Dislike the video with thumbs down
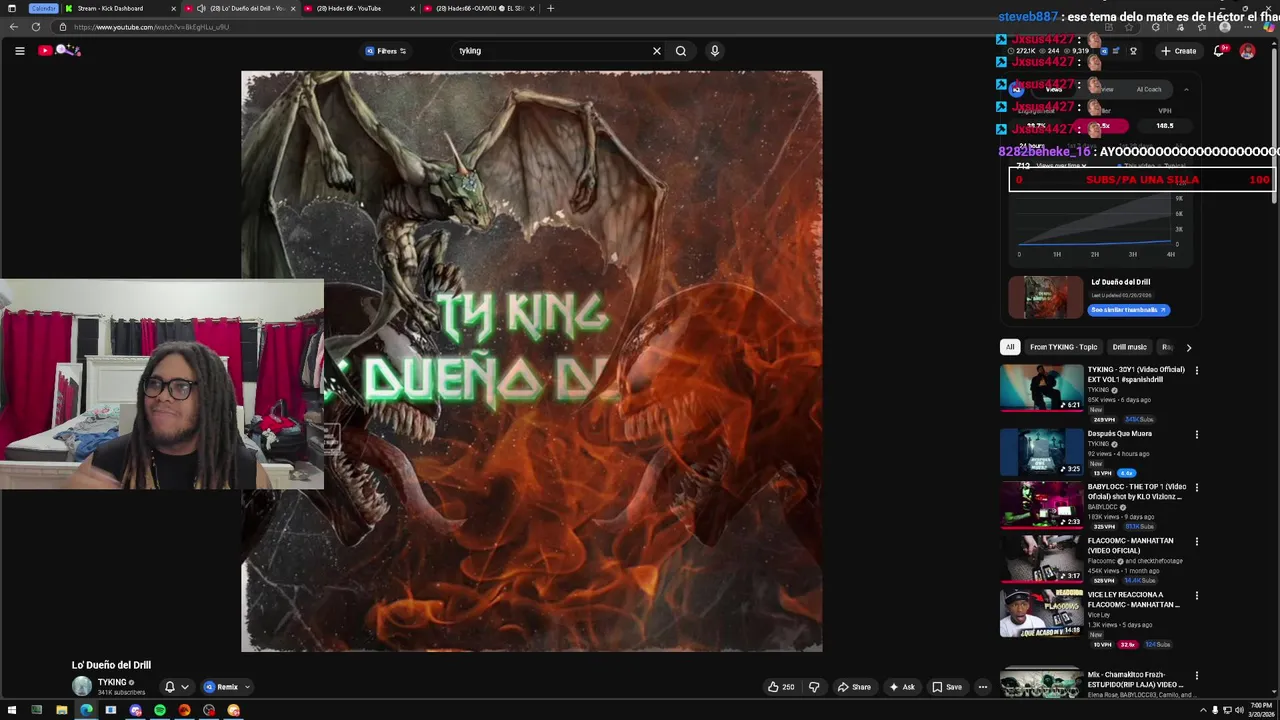Viewport: 1280px width, 720px height. 814,687
